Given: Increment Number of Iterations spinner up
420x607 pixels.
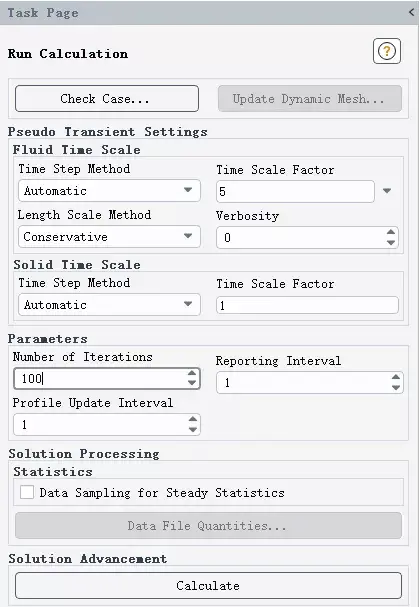Looking at the screenshot, I should [192, 373].
